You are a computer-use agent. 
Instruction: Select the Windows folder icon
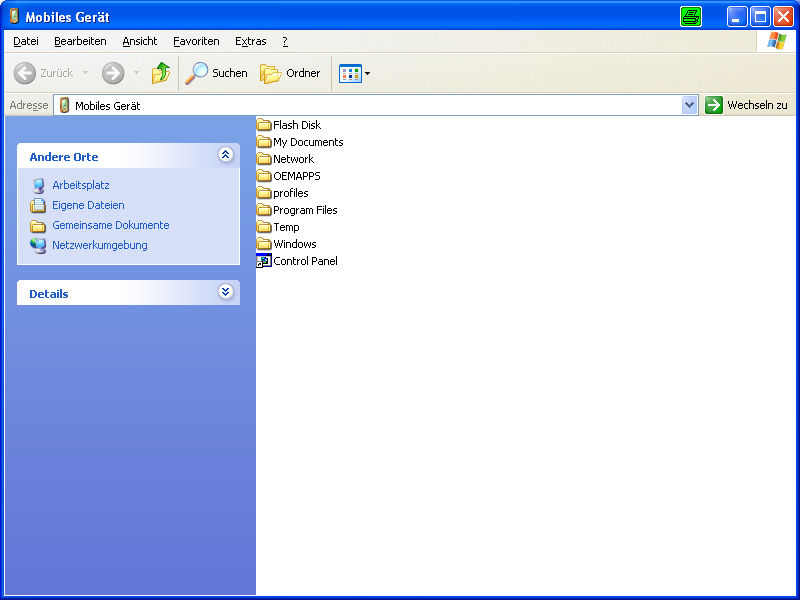coord(264,243)
